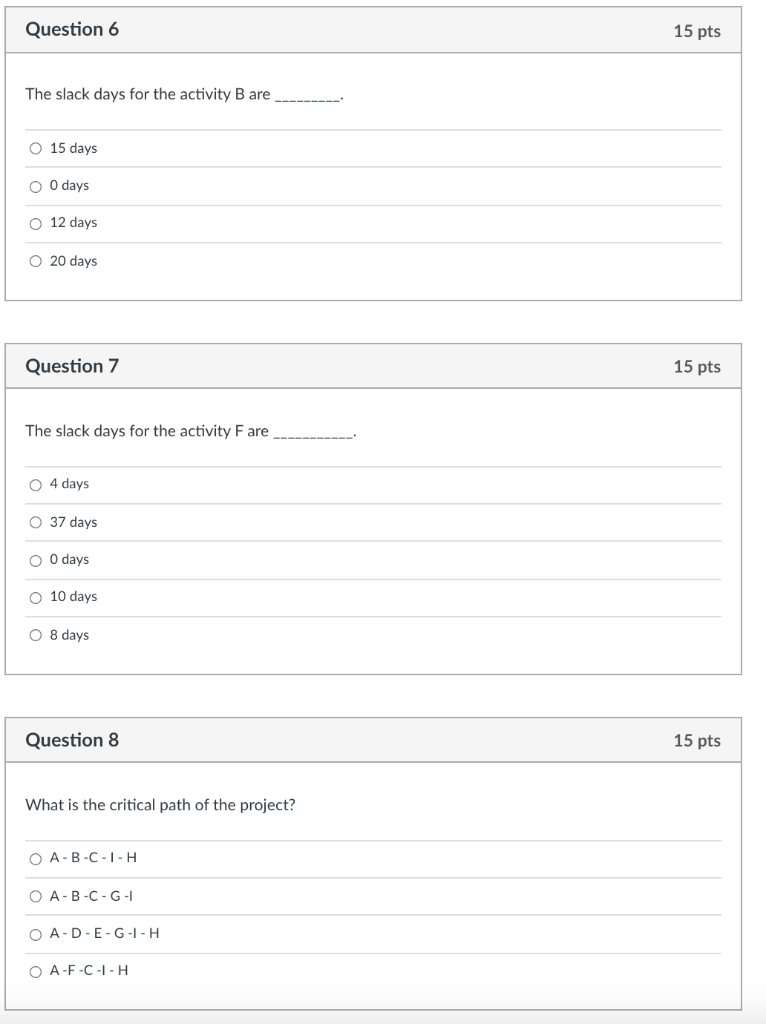Screen dimensions: 766x1024
Task: Click the 15 pts label on Question 8
Action: coord(697,741)
